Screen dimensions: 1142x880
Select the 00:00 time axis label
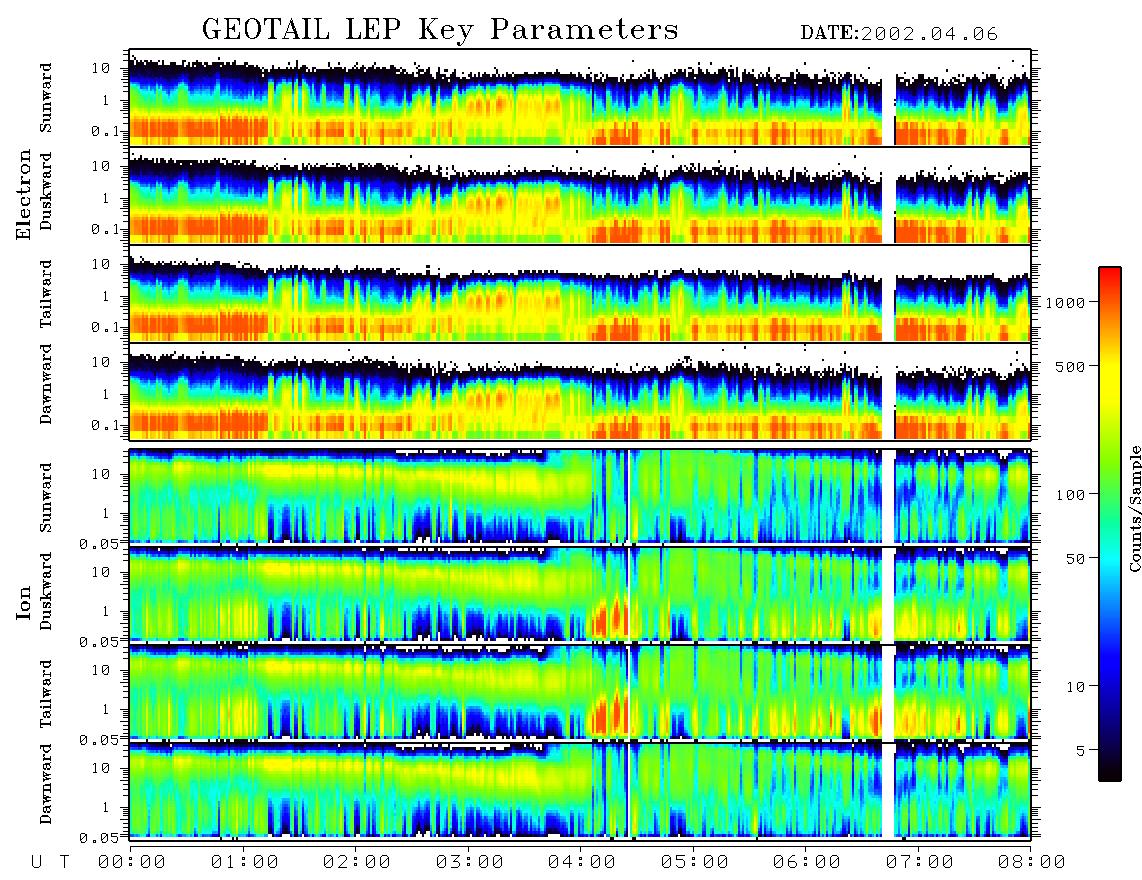pos(132,862)
